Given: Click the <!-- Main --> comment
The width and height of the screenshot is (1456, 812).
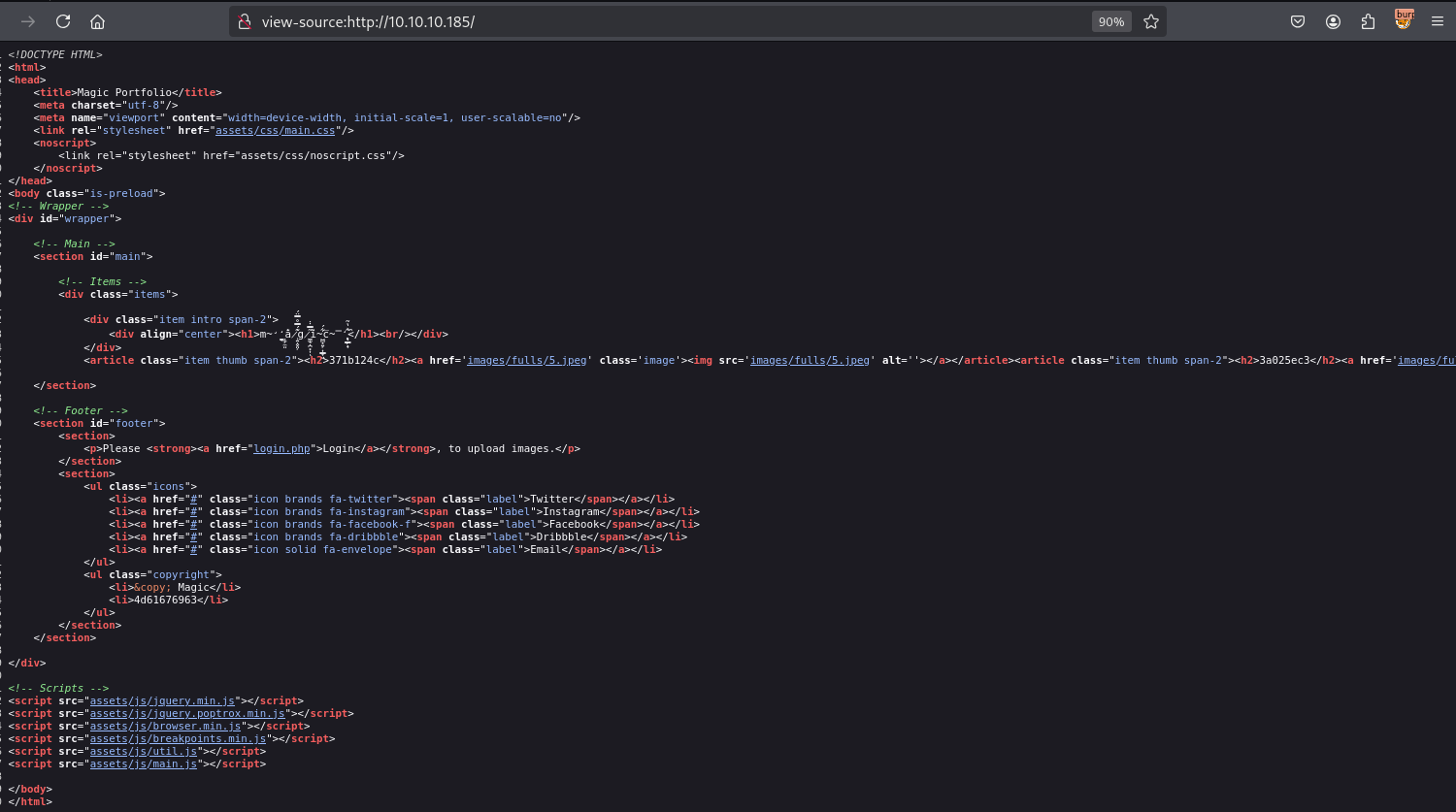Looking at the screenshot, I should (x=75, y=244).
